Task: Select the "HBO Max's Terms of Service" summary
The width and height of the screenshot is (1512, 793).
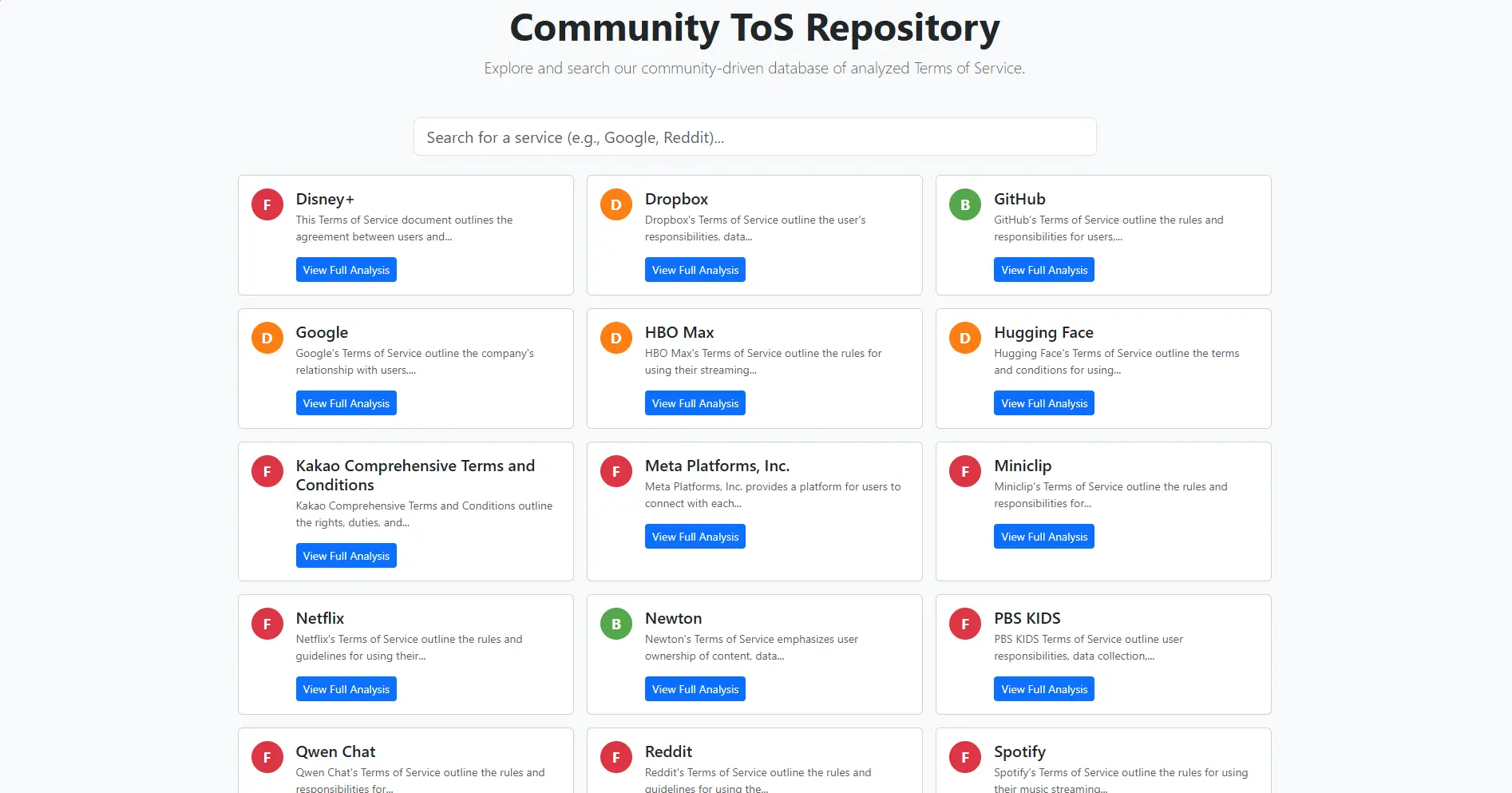Action: [x=763, y=362]
